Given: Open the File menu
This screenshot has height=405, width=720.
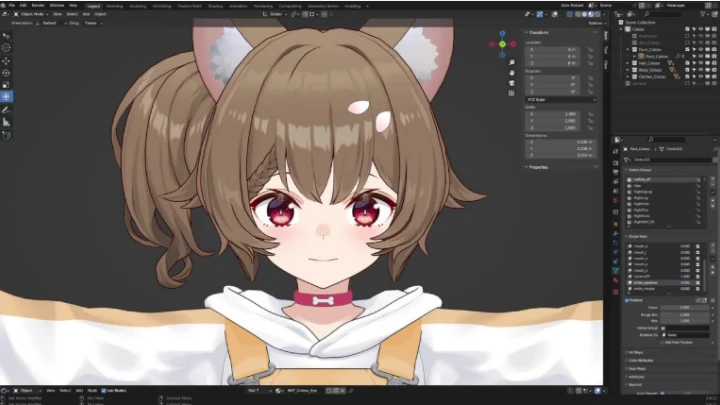Looking at the screenshot, I should [x=11, y=6].
